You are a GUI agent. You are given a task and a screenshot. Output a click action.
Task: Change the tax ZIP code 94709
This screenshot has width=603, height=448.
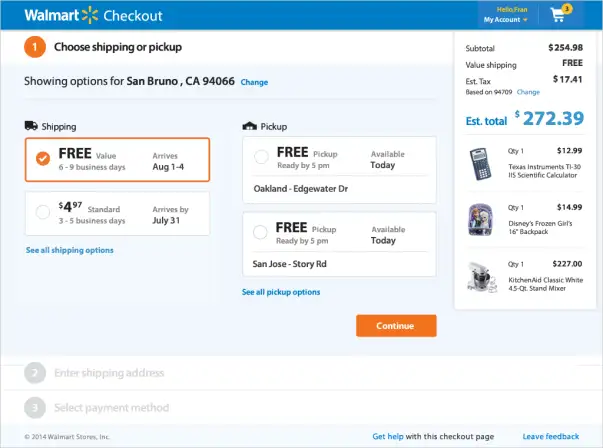click(528, 92)
